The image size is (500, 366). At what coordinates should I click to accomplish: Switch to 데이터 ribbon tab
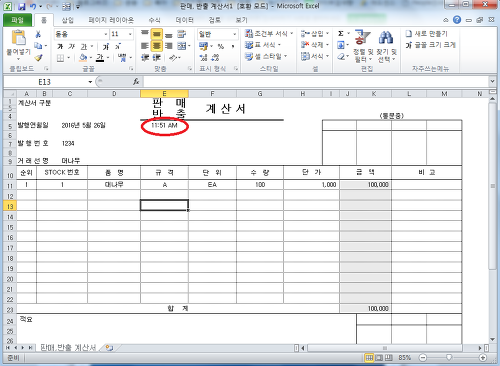click(x=185, y=20)
